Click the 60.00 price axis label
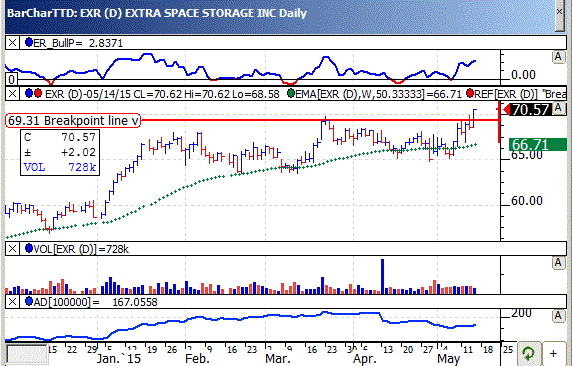Viewport: 572px width, 366px height. (527, 201)
